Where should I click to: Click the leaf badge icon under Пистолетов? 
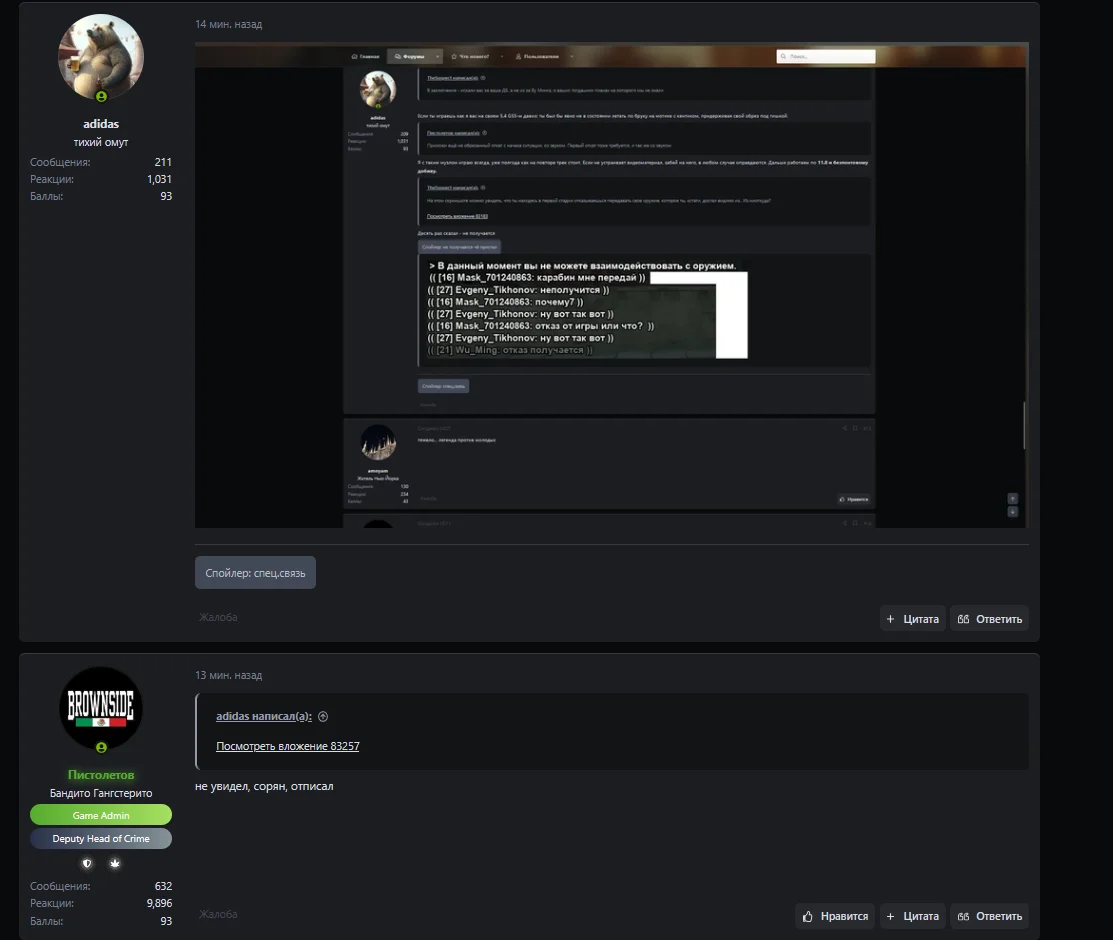[115, 863]
